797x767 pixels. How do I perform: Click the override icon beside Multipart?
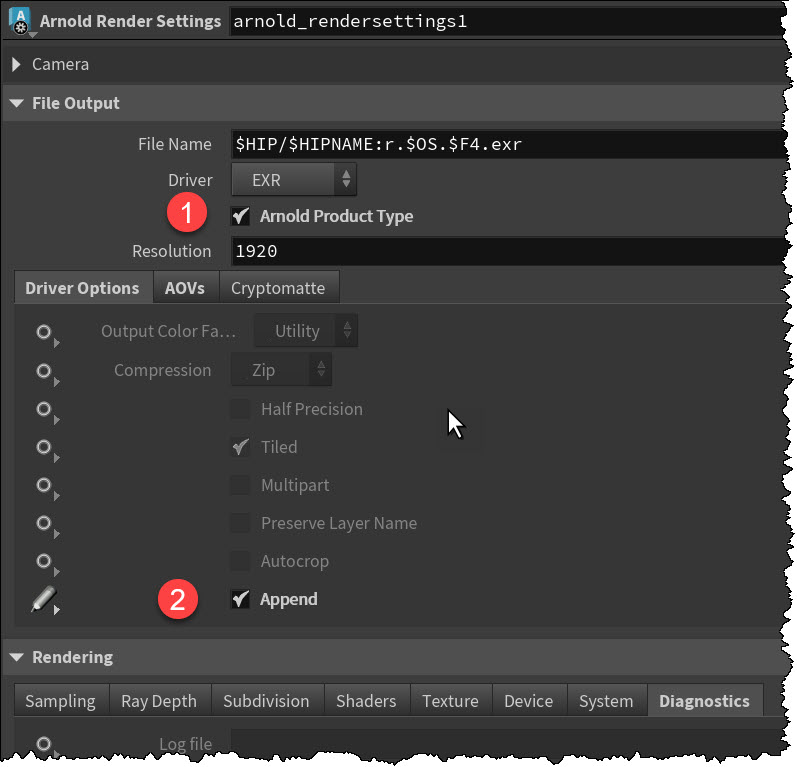44,486
